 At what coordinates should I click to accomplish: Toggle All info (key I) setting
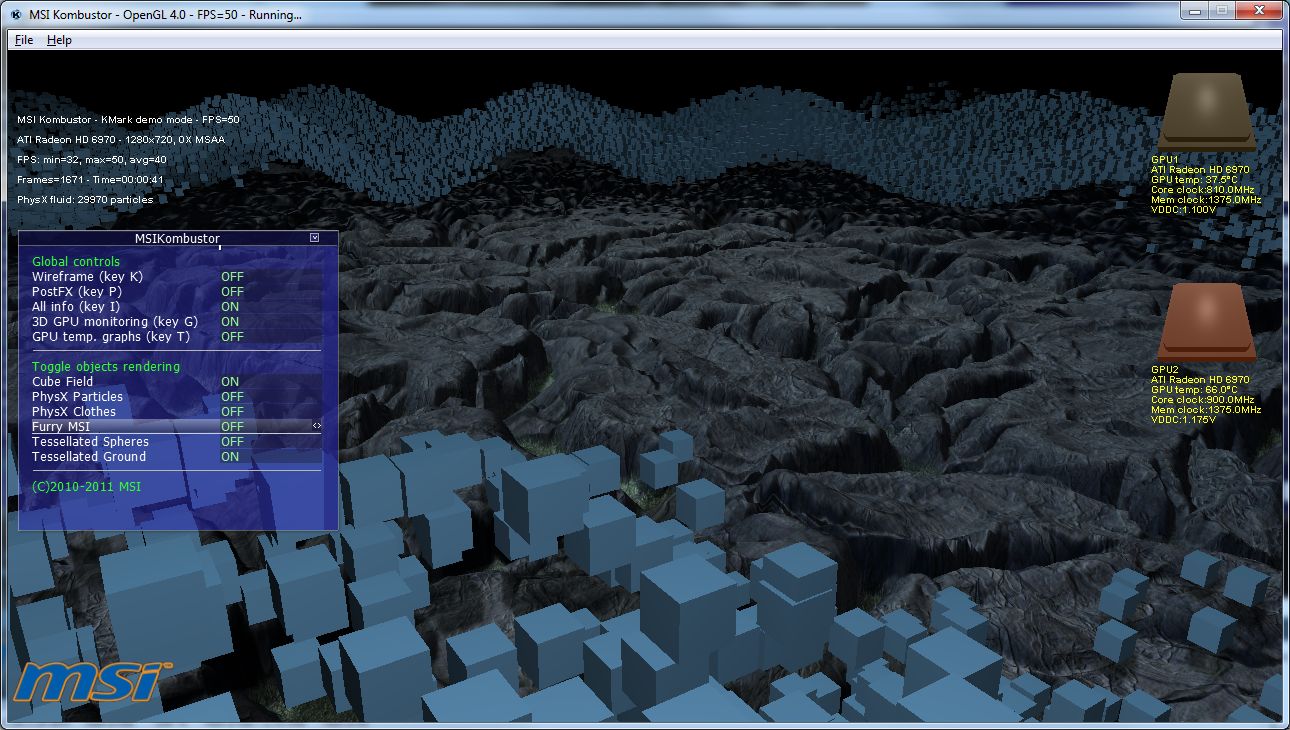(x=178, y=307)
